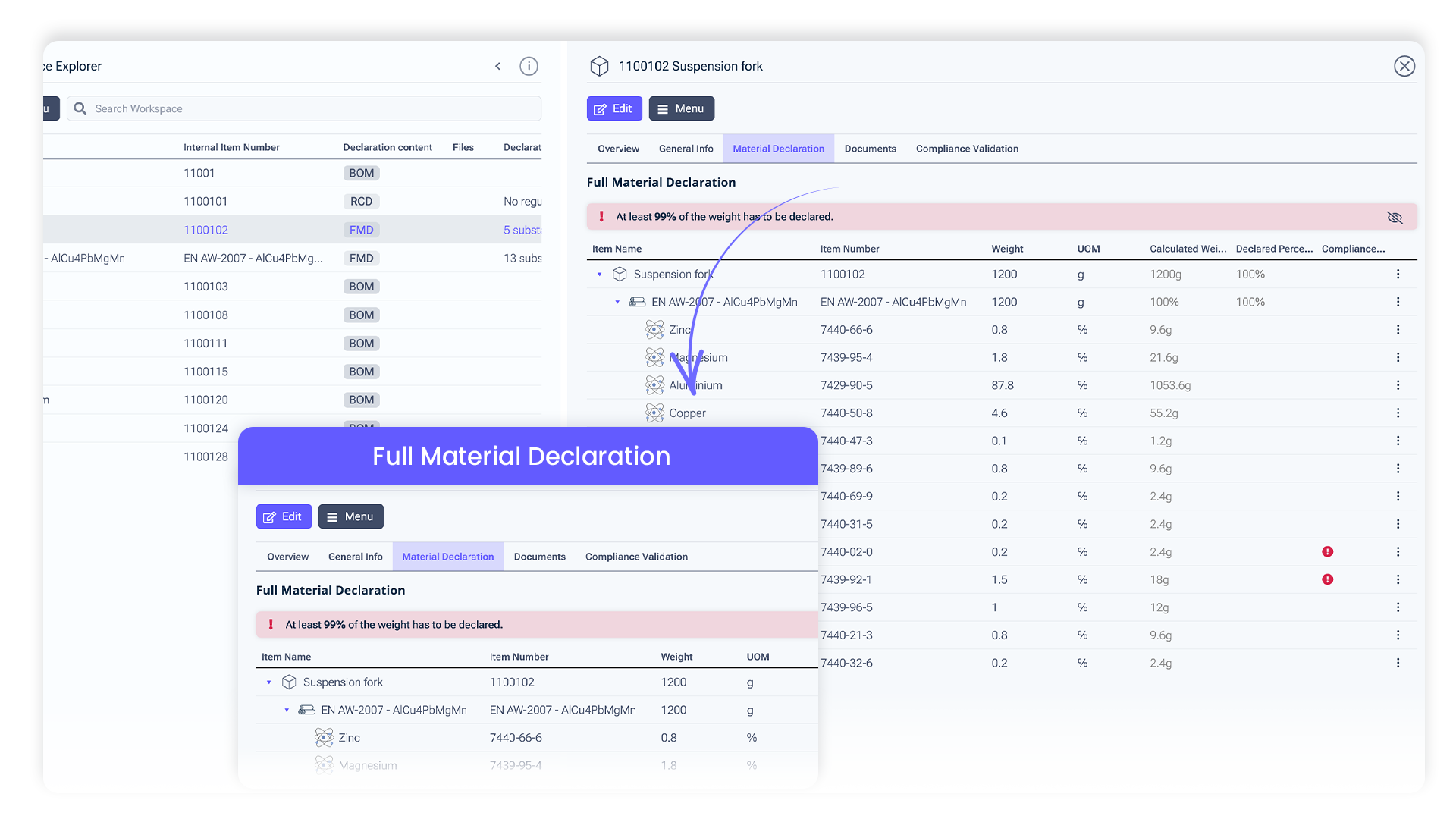Open the three-dot menu for the Suspension fork row
The width and height of the screenshot is (1456, 819).
1398,275
